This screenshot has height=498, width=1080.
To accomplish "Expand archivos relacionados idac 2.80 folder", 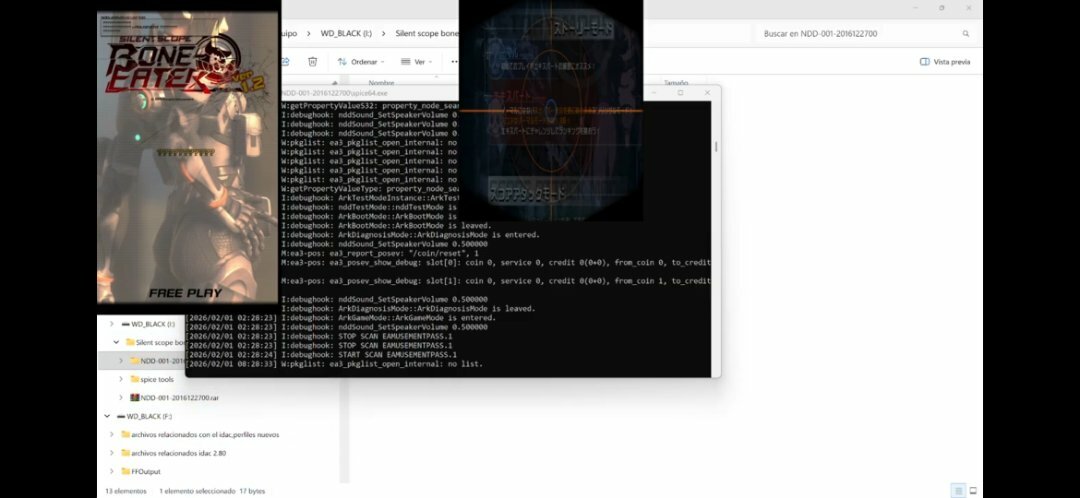I will (x=111, y=453).
